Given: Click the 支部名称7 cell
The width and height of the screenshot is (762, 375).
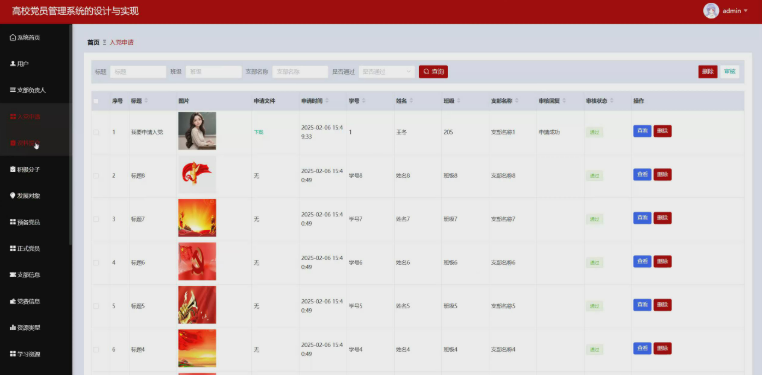Looking at the screenshot, I should (503, 219).
